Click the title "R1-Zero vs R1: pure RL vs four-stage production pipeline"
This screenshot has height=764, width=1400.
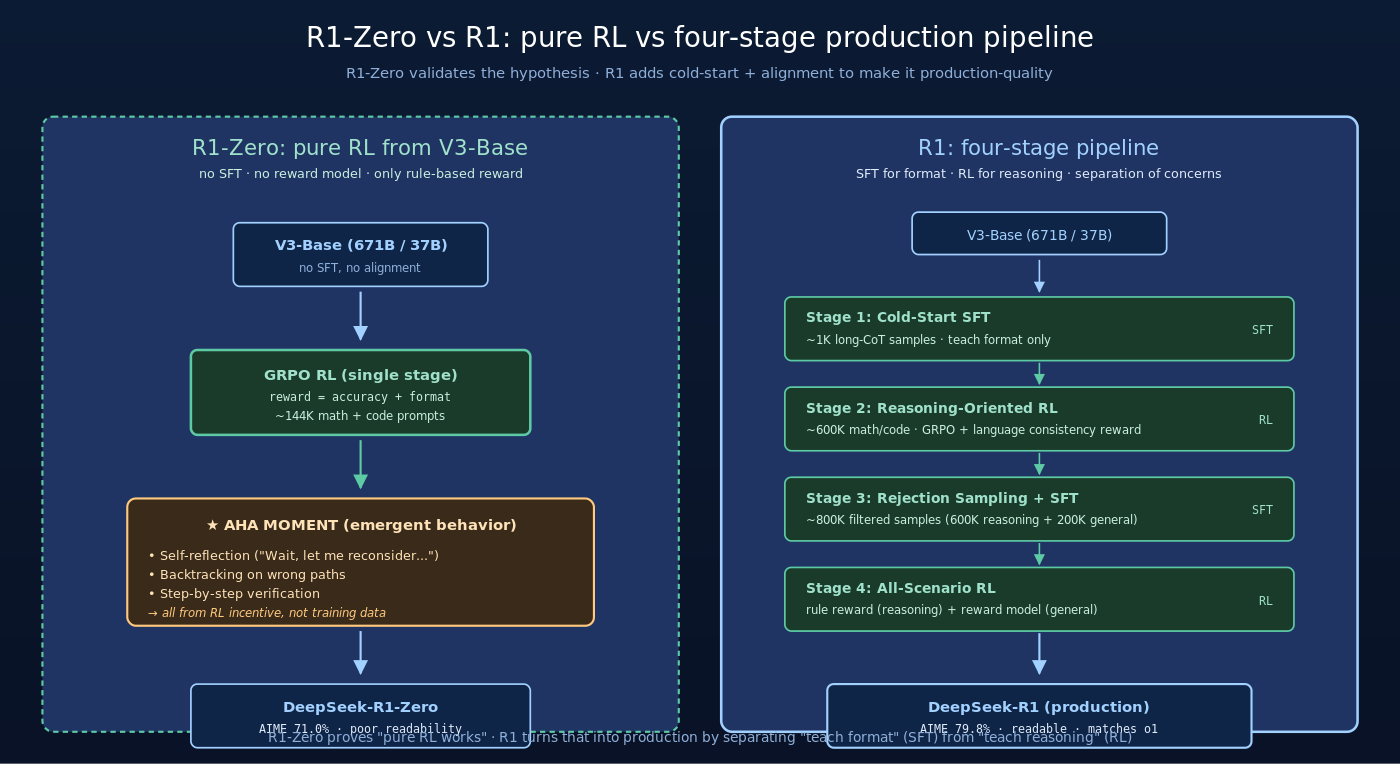pos(699,38)
